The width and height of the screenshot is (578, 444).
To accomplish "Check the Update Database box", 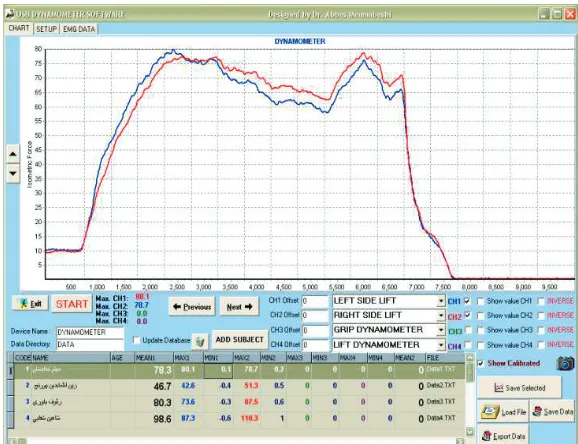I will click(x=136, y=340).
